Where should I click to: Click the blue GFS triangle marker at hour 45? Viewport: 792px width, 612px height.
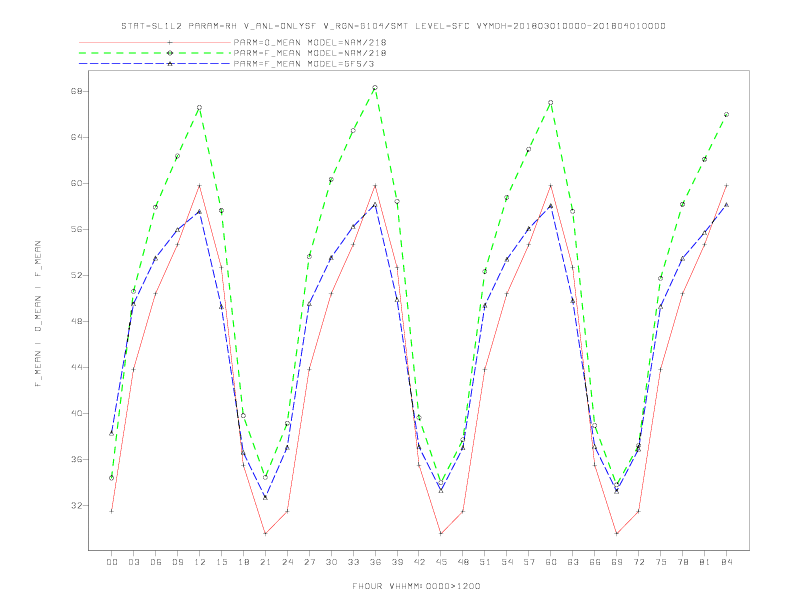(x=441, y=490)
